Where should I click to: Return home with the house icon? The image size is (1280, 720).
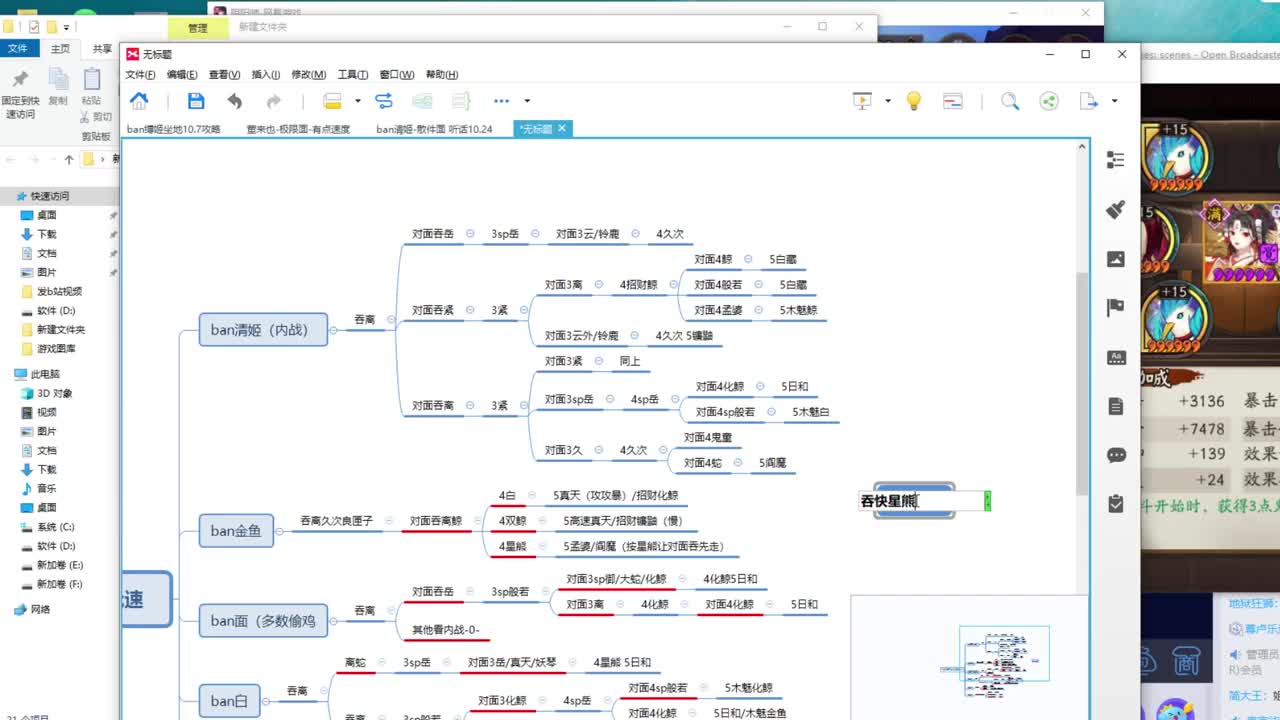pos(139,100)
